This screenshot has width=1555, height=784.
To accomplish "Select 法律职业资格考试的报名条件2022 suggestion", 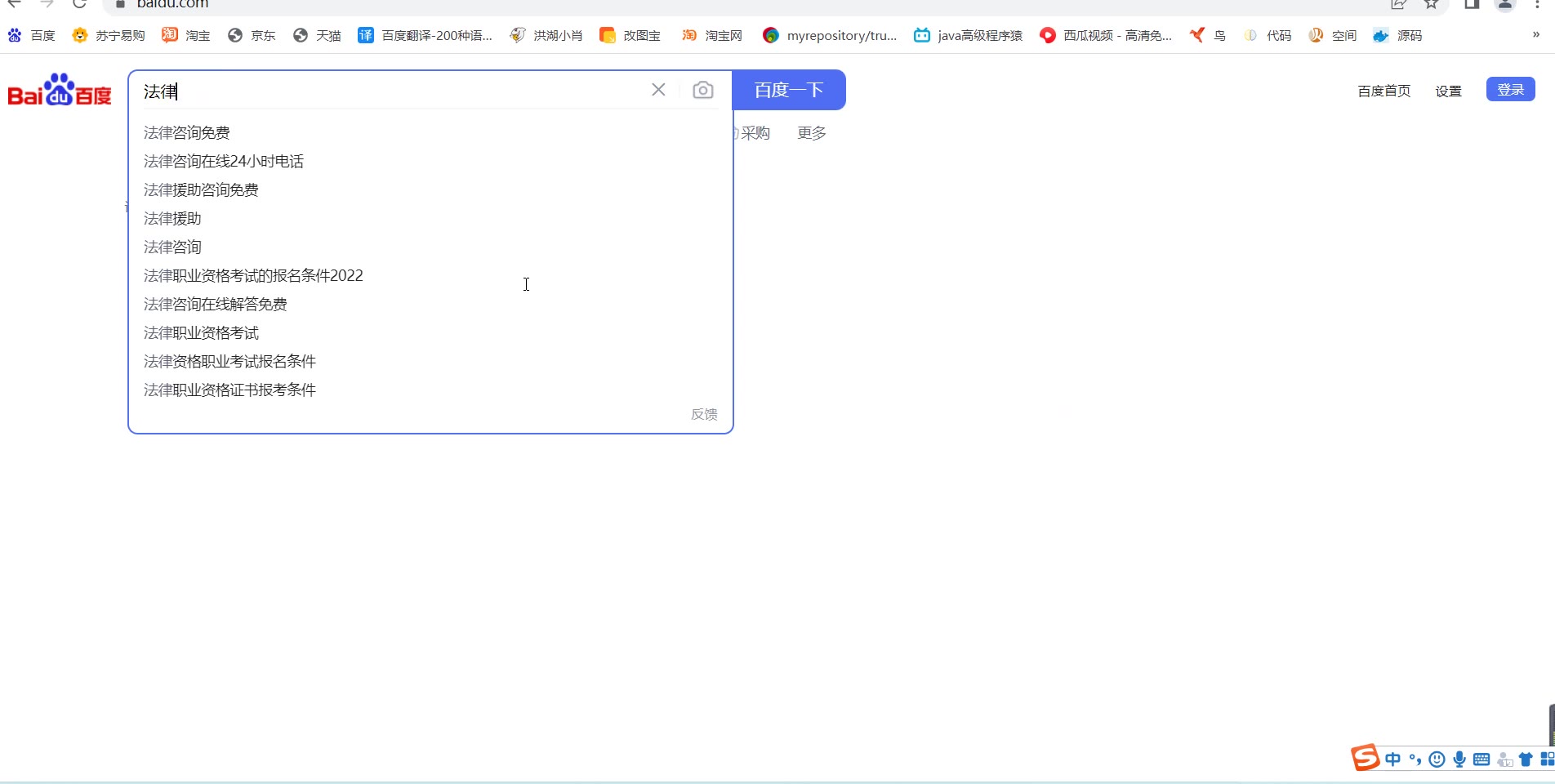I will coord(253,275).
